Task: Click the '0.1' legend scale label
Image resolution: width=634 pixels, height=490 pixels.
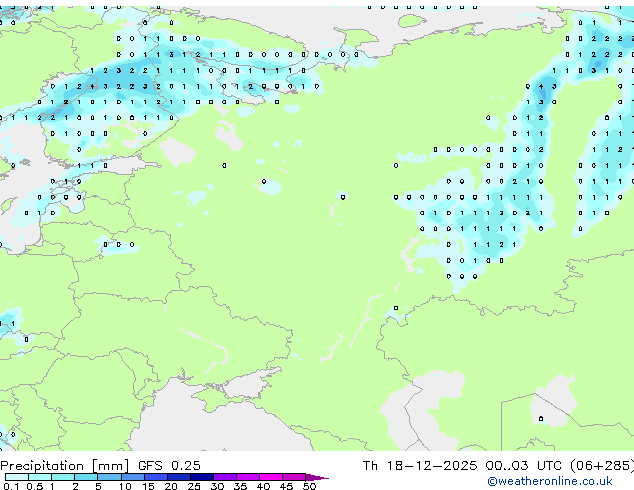Action: pyautogui.click(x=11, y=486)
